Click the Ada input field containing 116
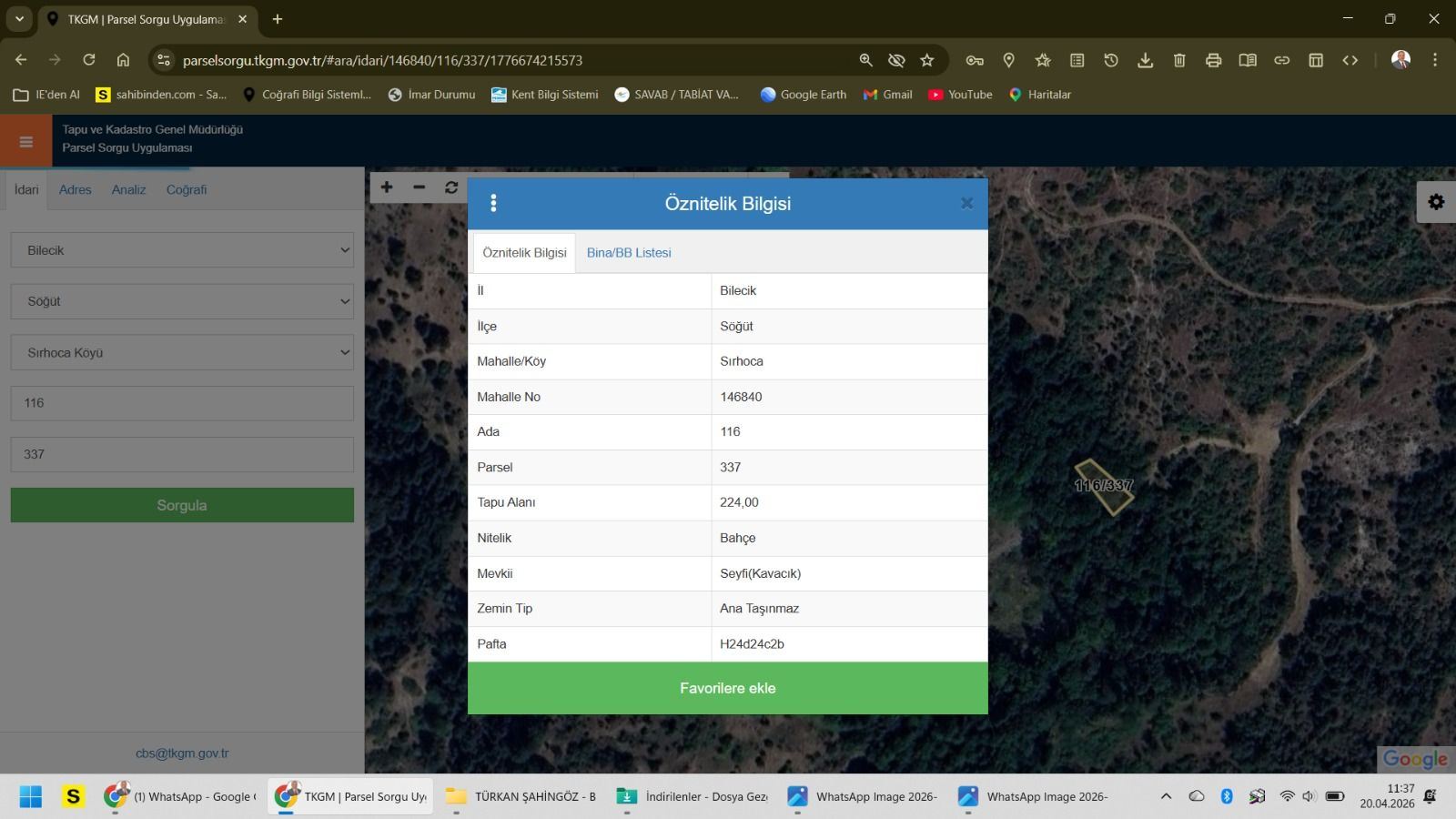 (x=182, y=403)
